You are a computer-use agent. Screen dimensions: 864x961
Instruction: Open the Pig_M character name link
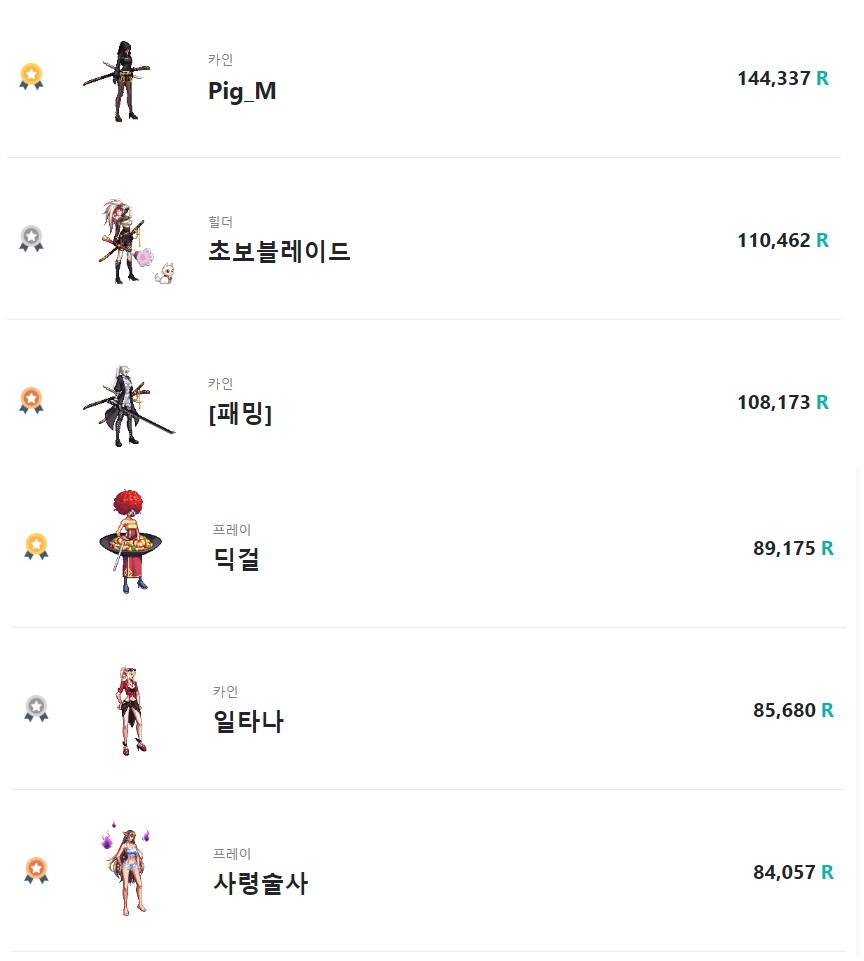pyautogui.click(x=242, y=91)
